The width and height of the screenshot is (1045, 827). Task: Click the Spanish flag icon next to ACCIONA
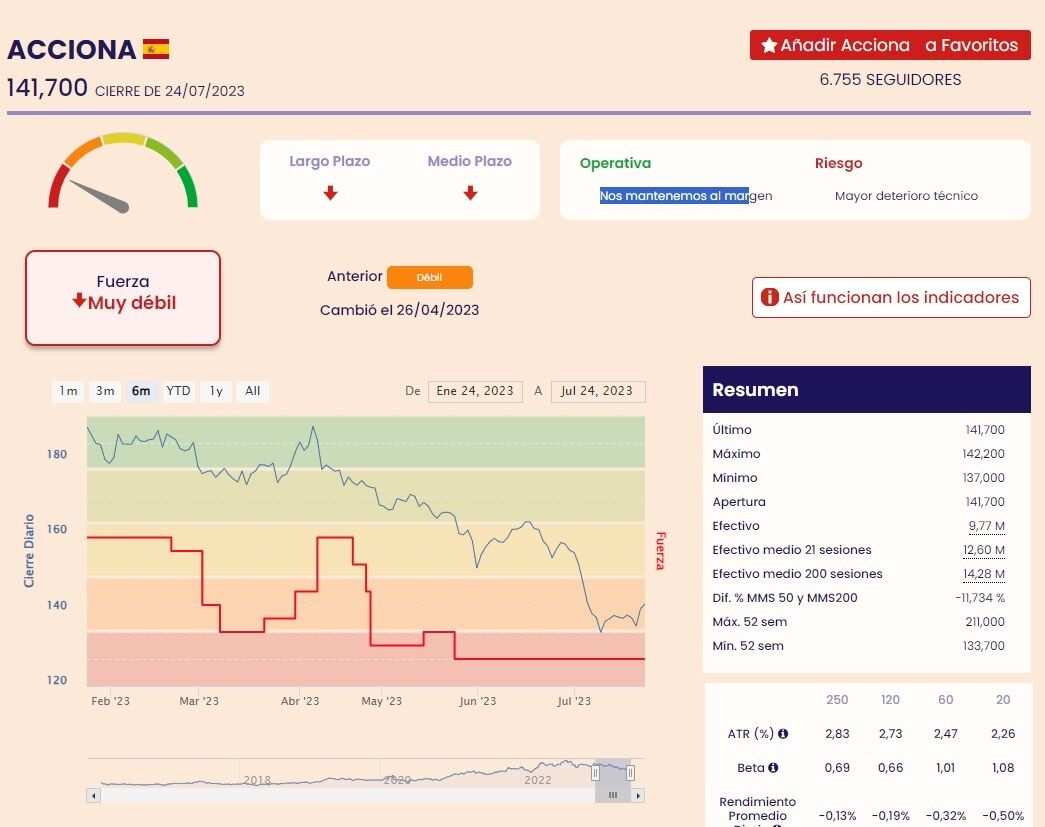pos(156,49)
